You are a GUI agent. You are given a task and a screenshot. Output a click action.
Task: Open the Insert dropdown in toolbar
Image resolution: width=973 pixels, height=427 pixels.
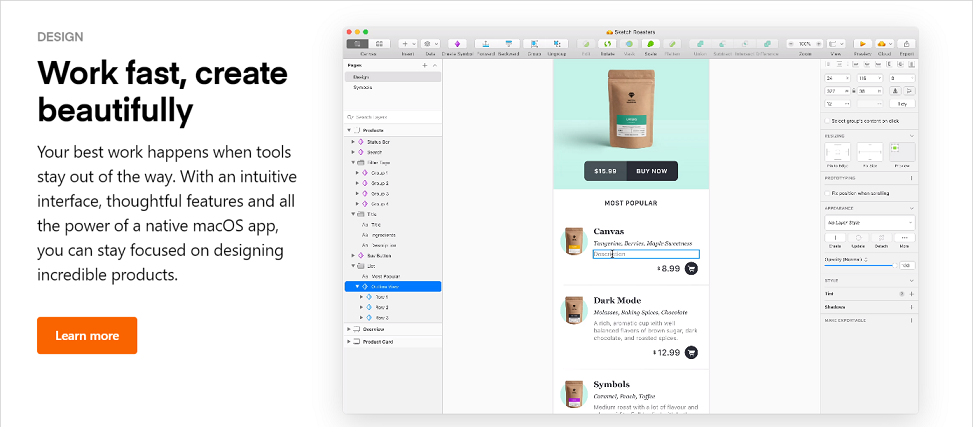[408, 44]
